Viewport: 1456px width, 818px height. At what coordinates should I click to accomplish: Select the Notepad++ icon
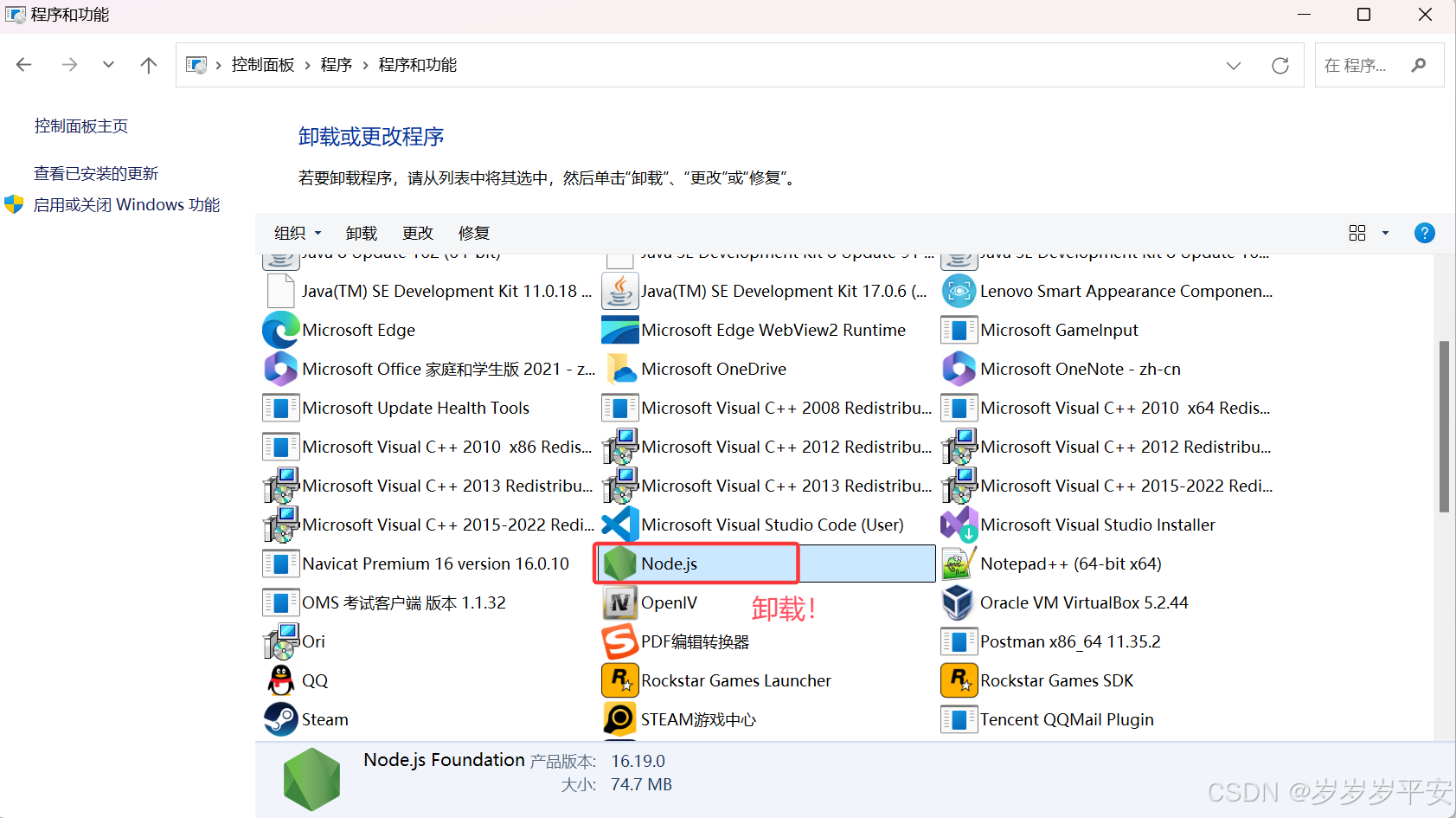pos(959,564)
